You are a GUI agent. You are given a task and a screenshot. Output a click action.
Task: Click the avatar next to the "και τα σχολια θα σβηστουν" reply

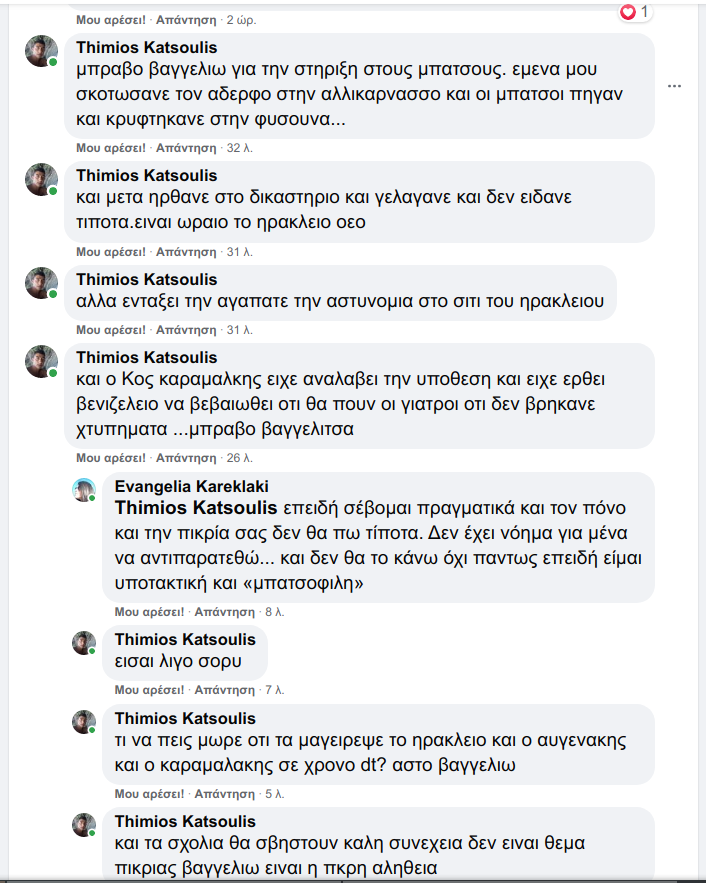(x=84, y=825)
